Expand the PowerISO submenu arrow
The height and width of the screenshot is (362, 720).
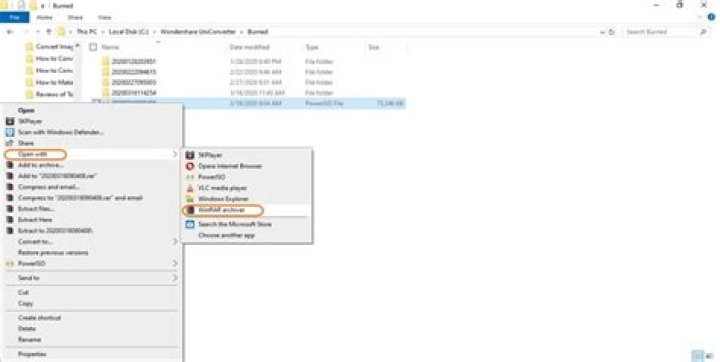point(174,264)
